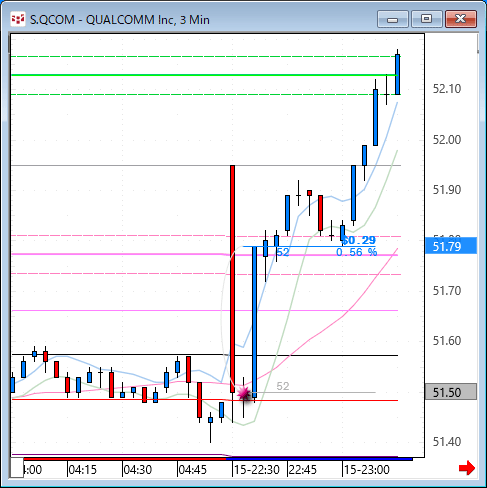The image size is (487, 488).
Task: Click the 22:45 time axis label
Action: (303, 470)
